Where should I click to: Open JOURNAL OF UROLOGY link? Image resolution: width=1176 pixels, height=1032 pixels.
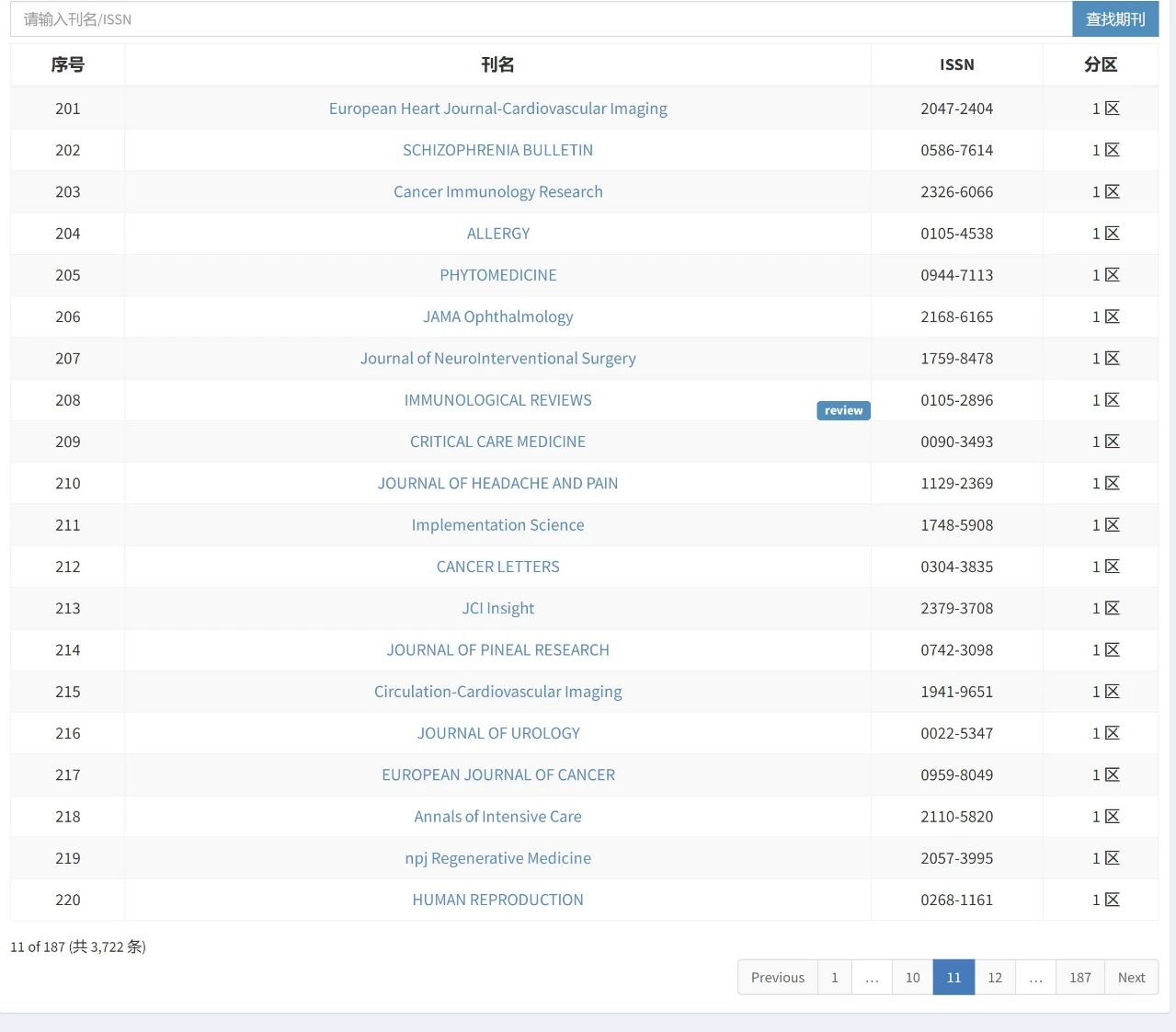coord(497,733)
